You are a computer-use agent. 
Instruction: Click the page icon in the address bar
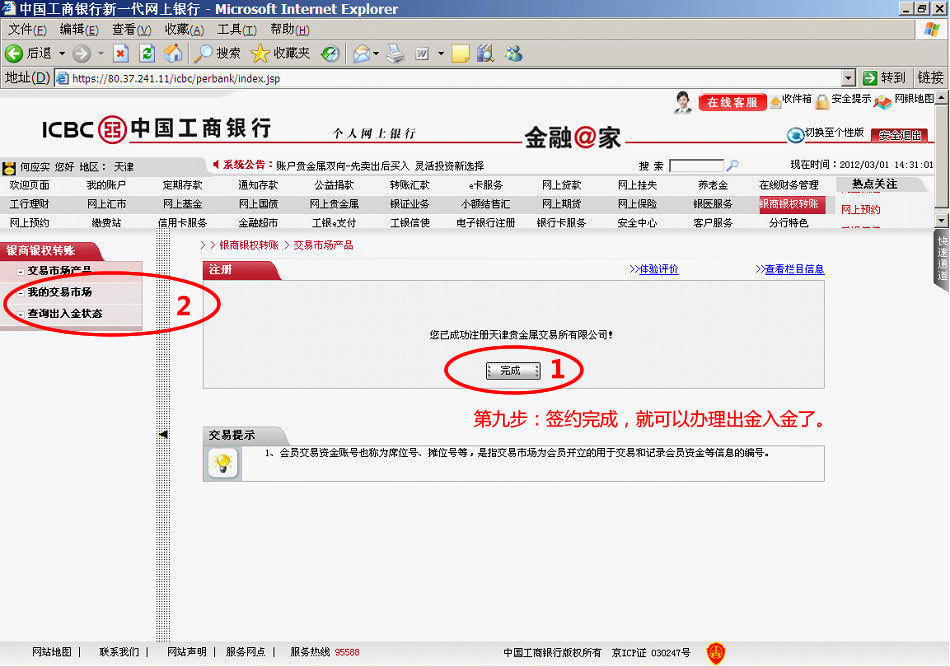(62, 78)
